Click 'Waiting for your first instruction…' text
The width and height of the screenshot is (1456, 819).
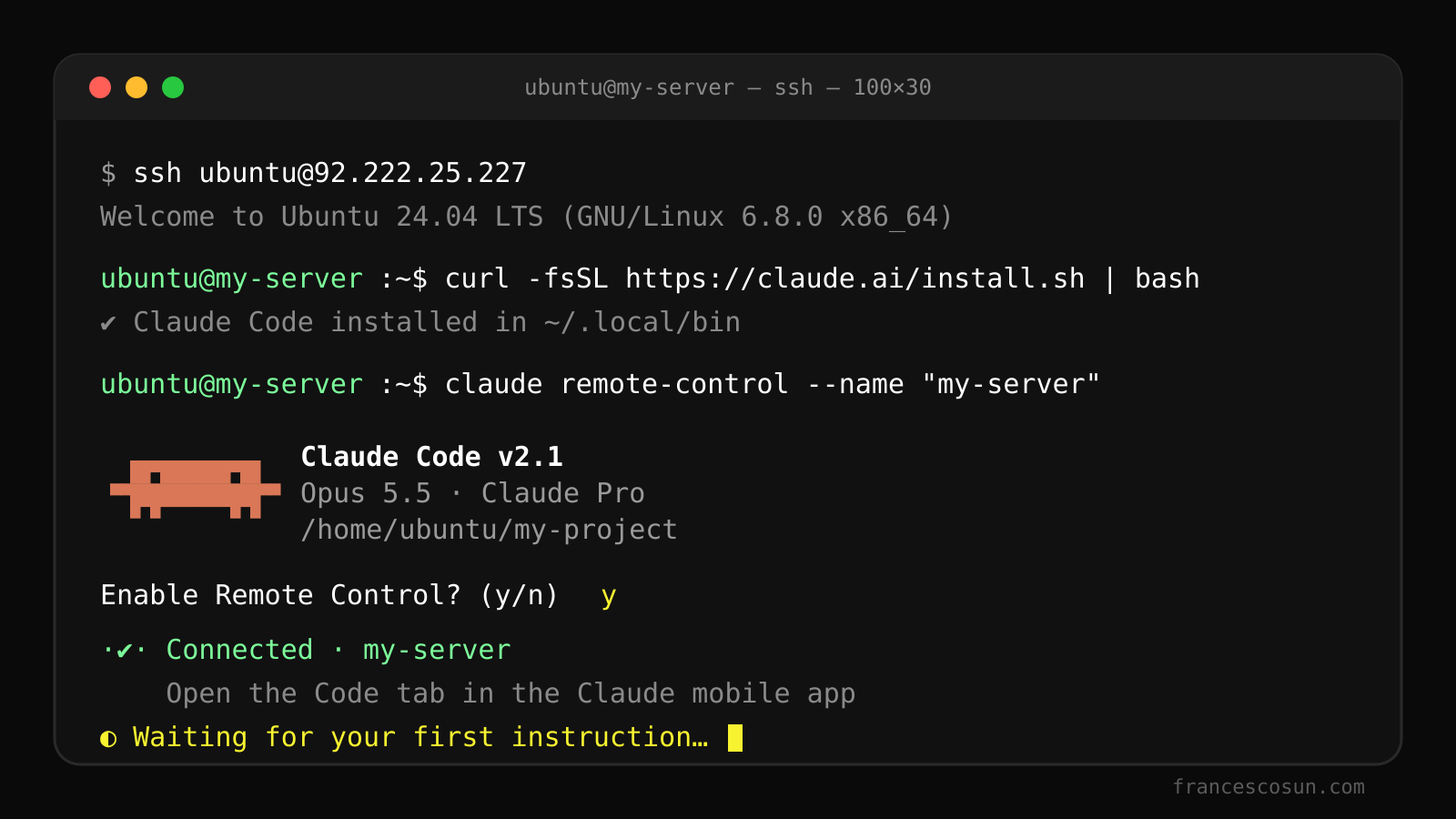tap(420, 737)
